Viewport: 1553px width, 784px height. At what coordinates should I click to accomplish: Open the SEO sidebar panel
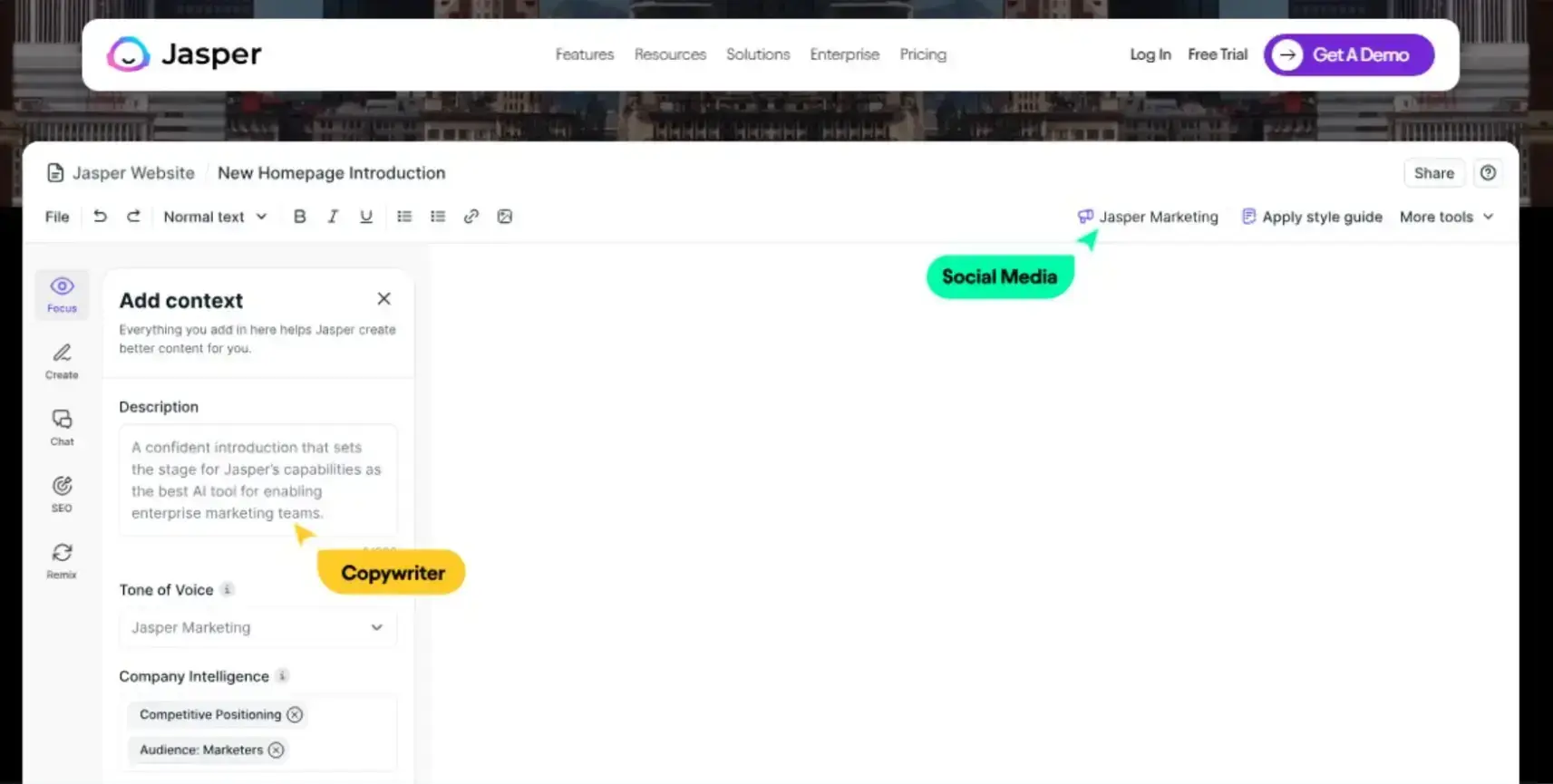tap(62, 494)
